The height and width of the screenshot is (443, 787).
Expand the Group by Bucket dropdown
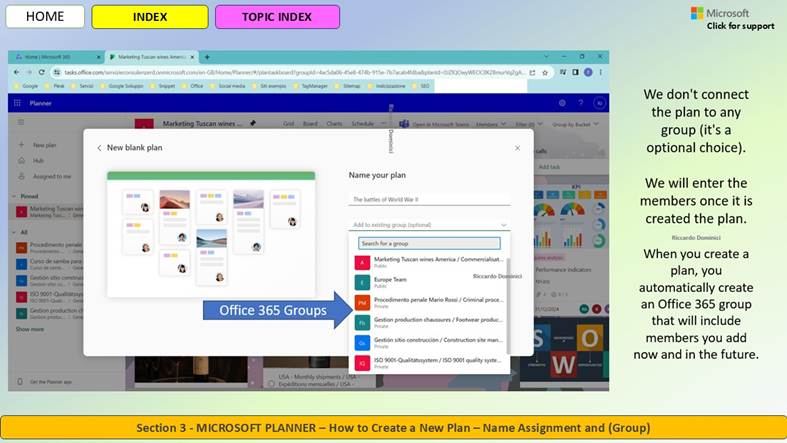point(575,124)
